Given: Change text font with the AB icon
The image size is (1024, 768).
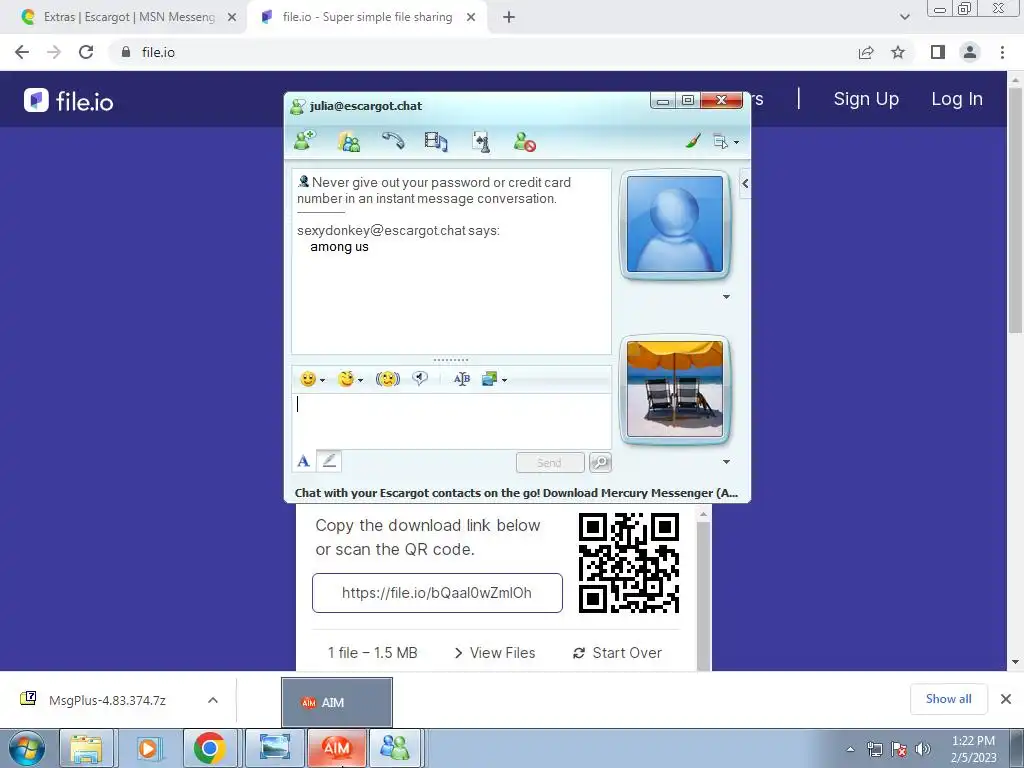Looking at the screenshot, I should [462, 379].
